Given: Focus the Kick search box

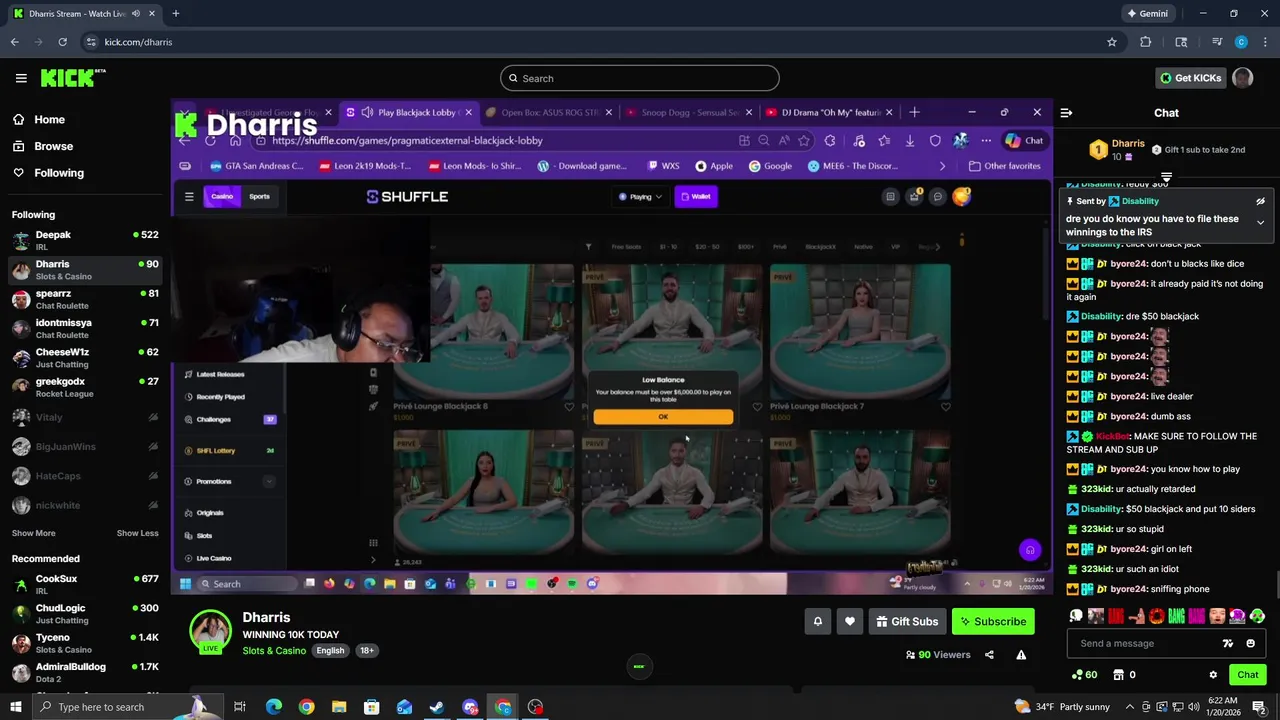Looking at the screenshot, I should [640, 78].
